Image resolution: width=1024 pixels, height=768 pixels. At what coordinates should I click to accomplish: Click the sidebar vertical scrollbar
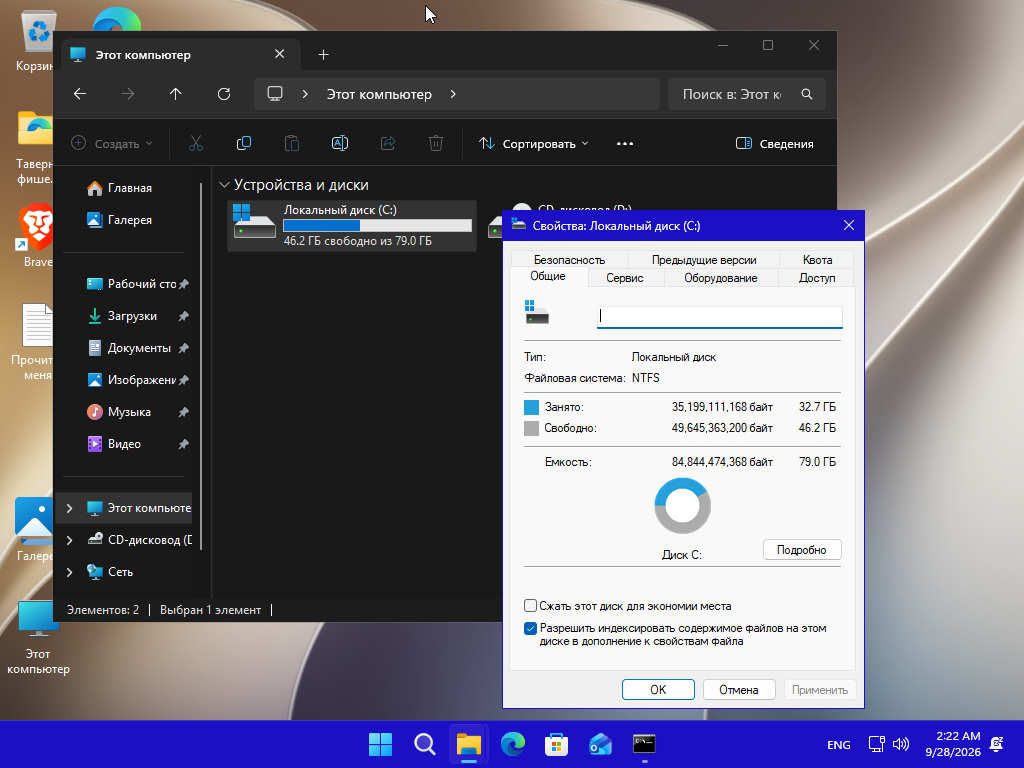click(200, 366)
